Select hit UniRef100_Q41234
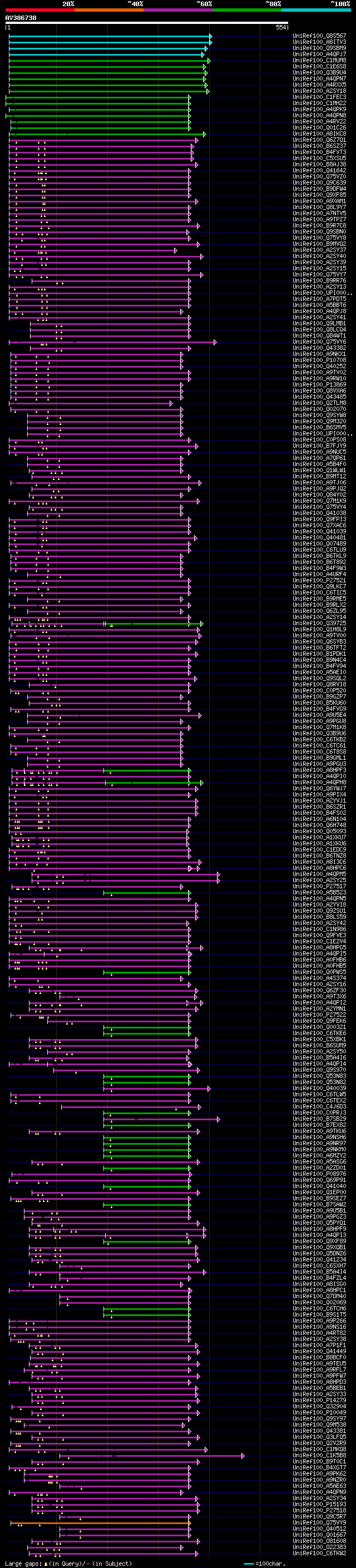 [319, 1259]
